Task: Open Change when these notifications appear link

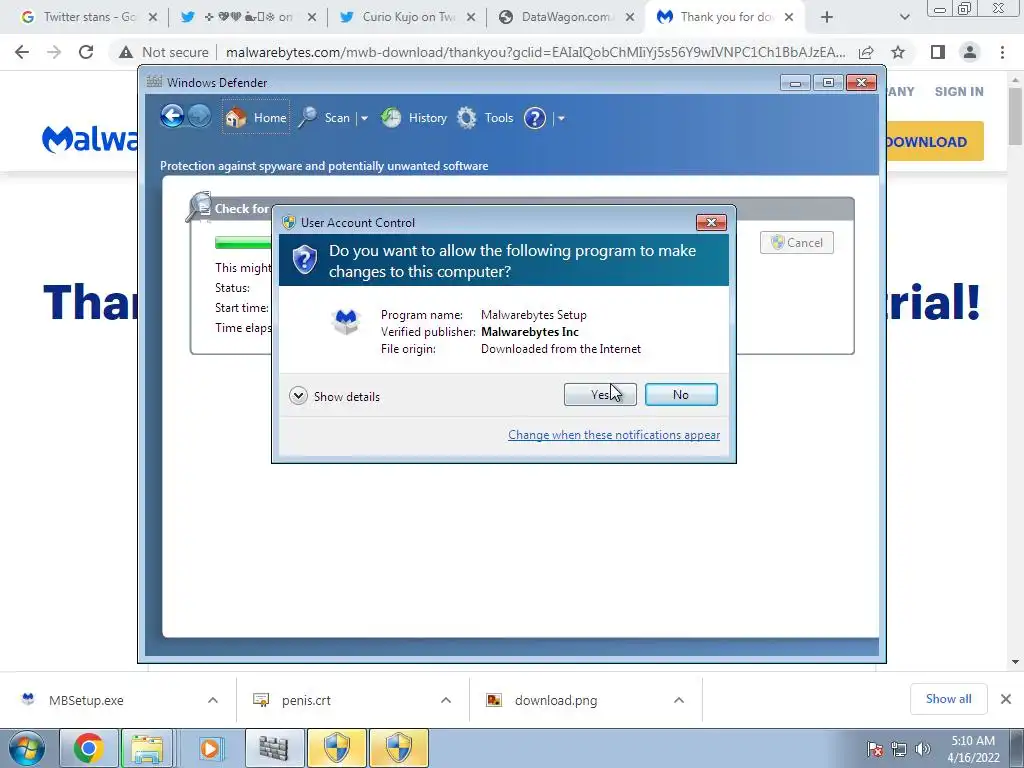Action: tap(614, 435)
